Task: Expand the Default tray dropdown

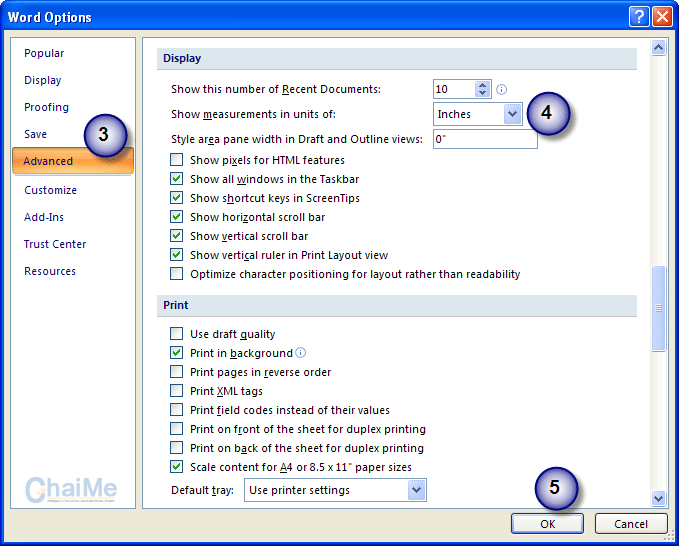Action: [x=416, y=490]
